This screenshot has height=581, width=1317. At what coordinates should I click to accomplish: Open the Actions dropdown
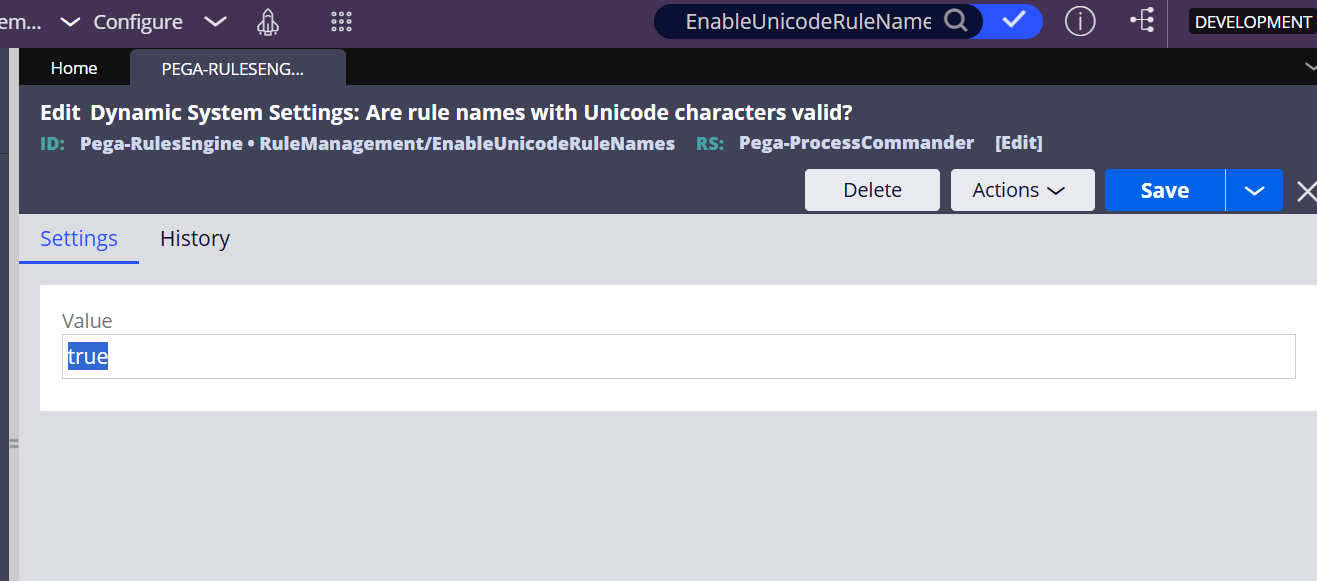pyautogui.click(x=1022, y=190)
